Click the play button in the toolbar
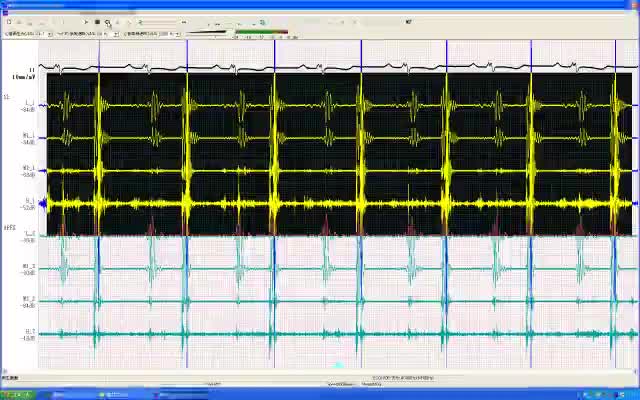This screenshot has height=400, width=640. click(85, 22)
